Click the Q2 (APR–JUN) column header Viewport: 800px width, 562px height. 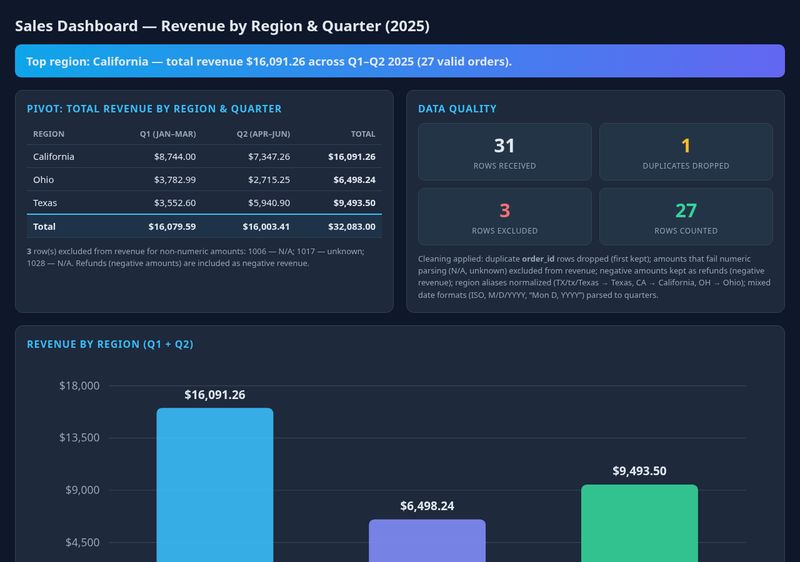pyautogui.click(x=263, y=134)
